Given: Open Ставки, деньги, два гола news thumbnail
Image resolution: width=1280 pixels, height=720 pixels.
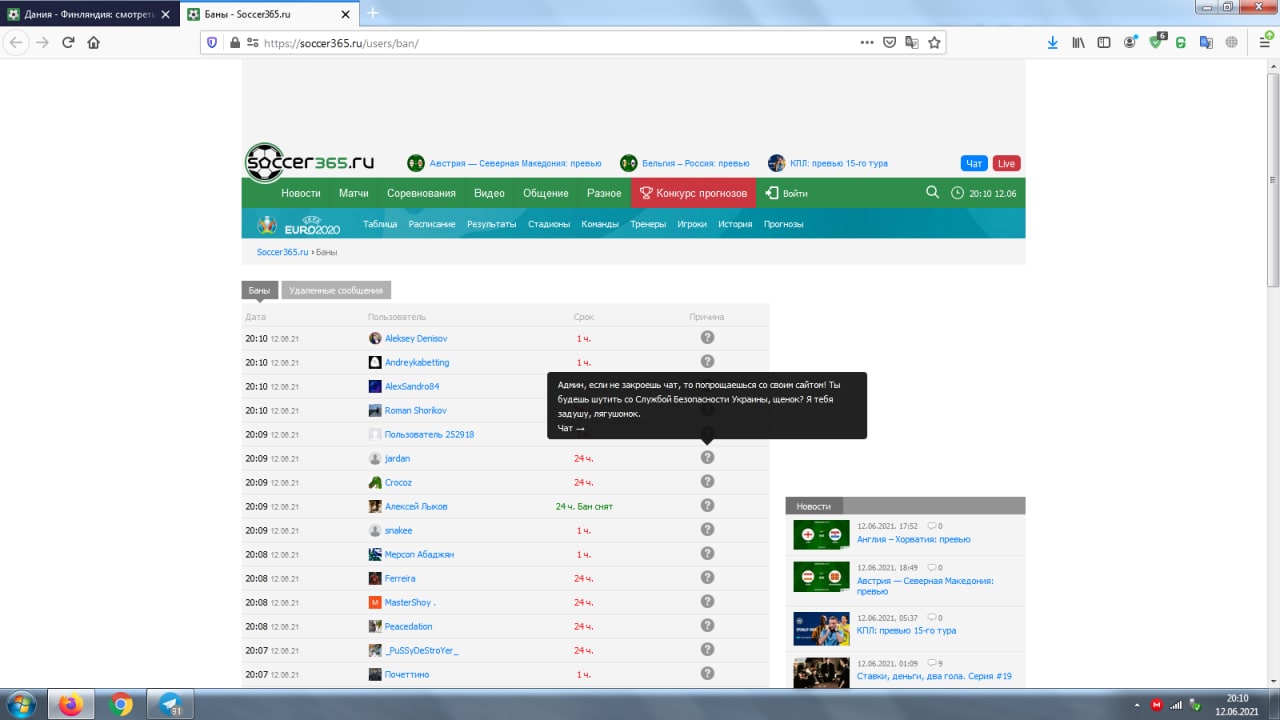Looking at the screenshot, I should (821, 672).
